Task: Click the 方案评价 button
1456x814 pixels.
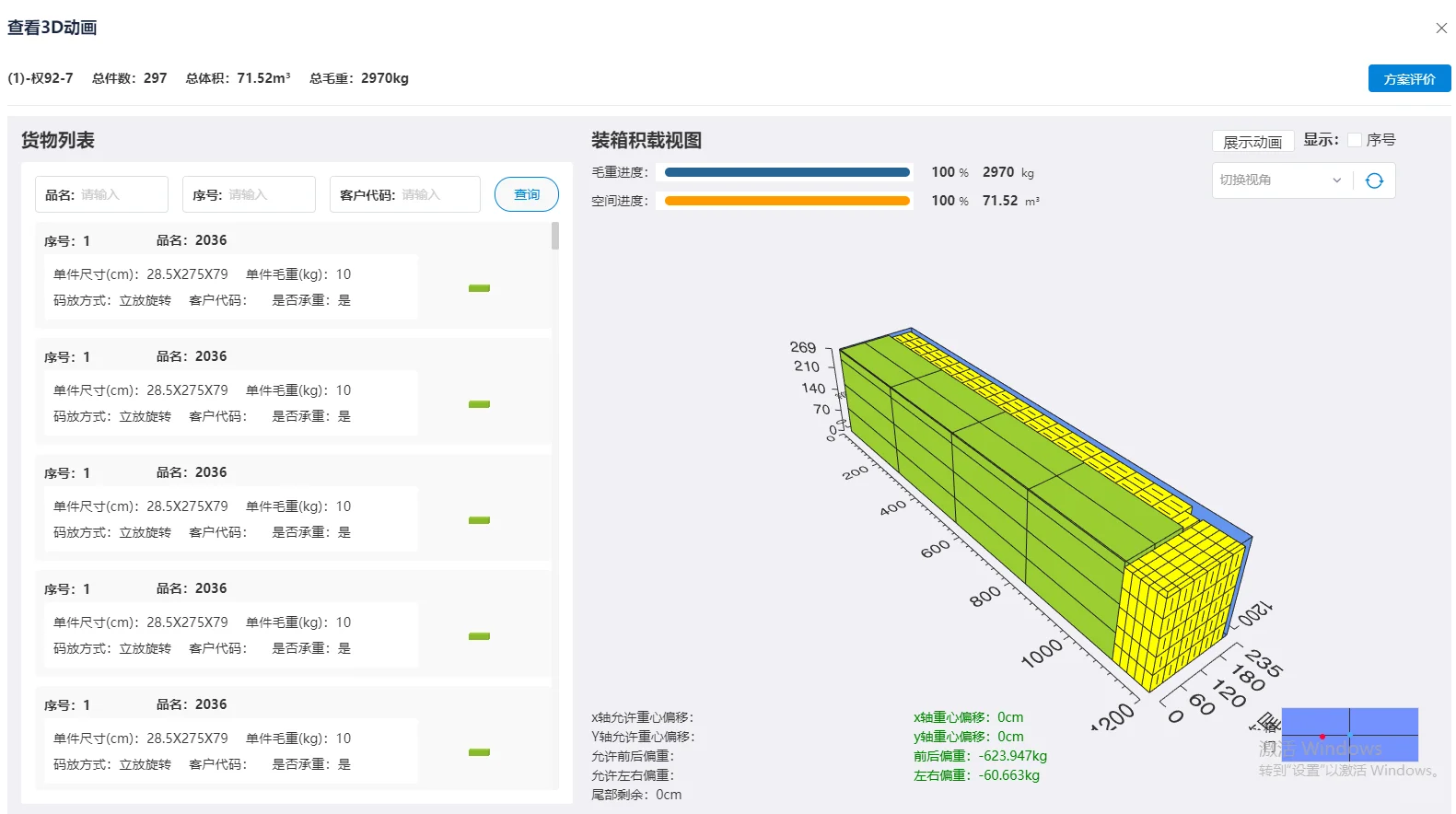Action: coord(1409,79)
